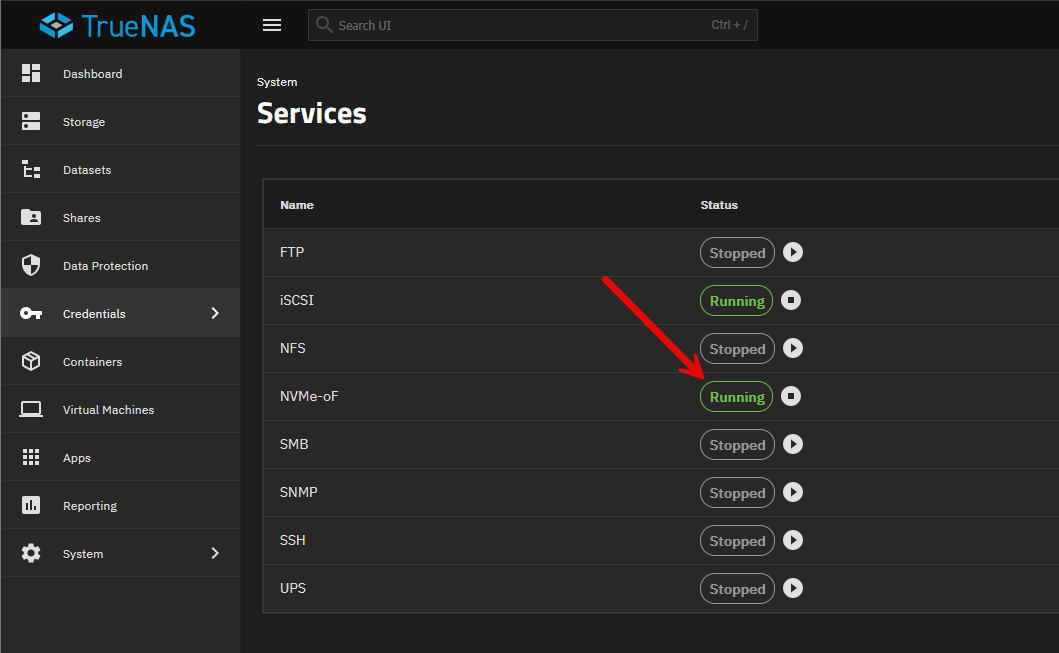Click the System breadcrumb link
This screenshot has width=1059, height=653.
(277, 82)
